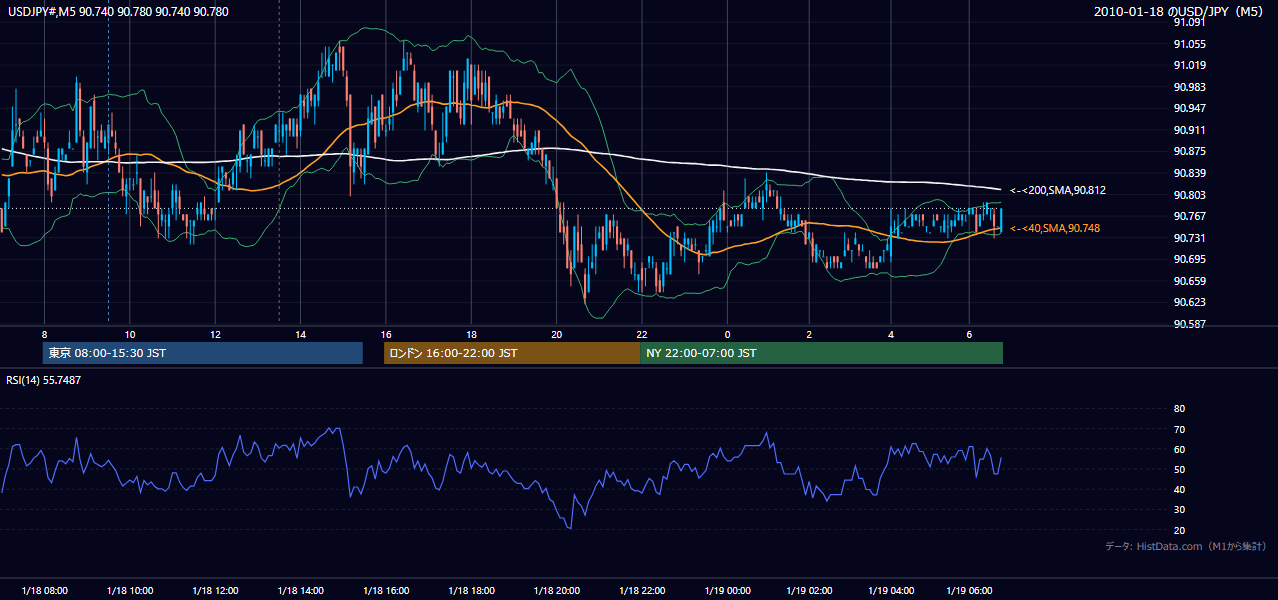Click the 1/18 10:00 time axis label

[130, 590]
